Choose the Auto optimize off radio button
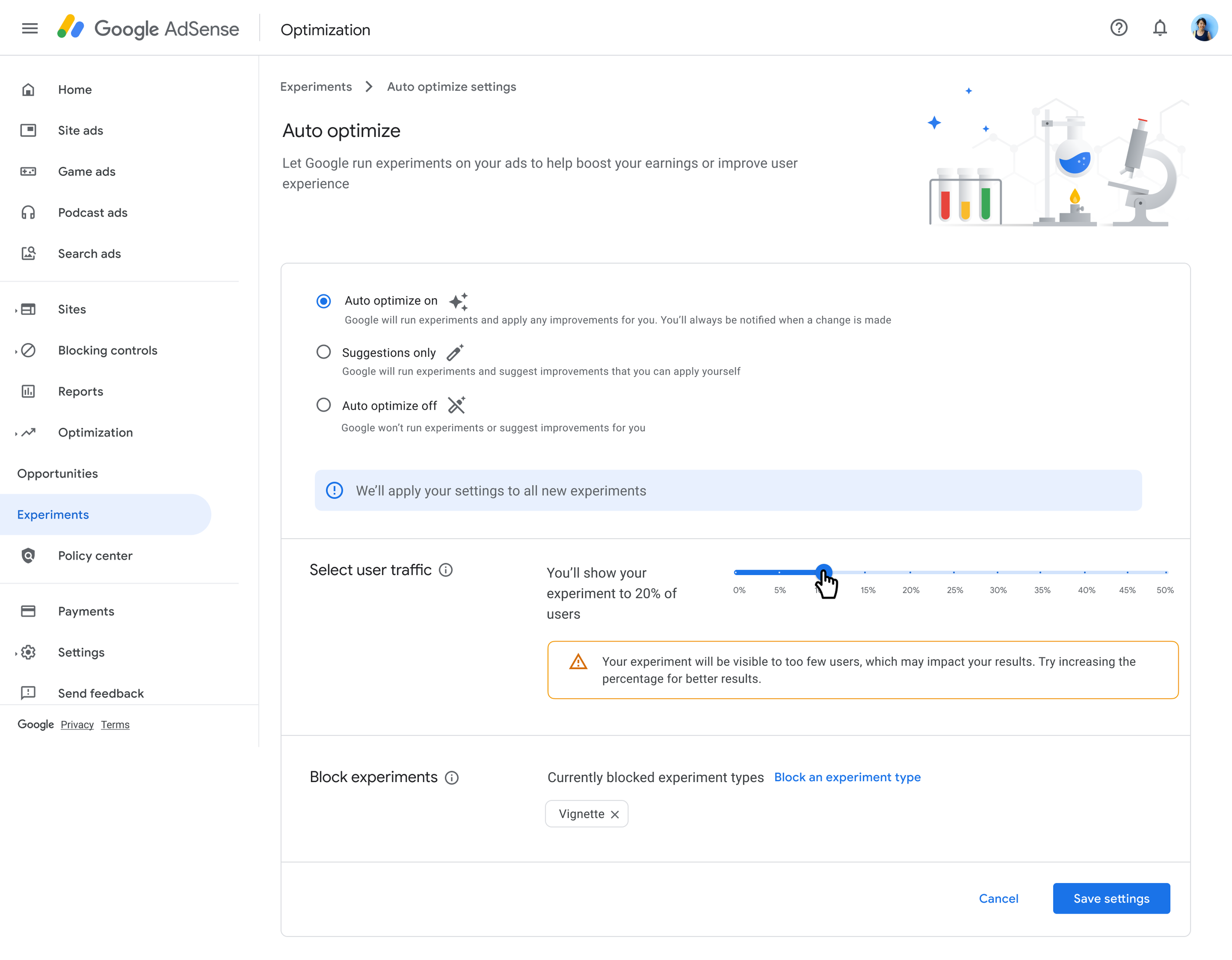 323,405
